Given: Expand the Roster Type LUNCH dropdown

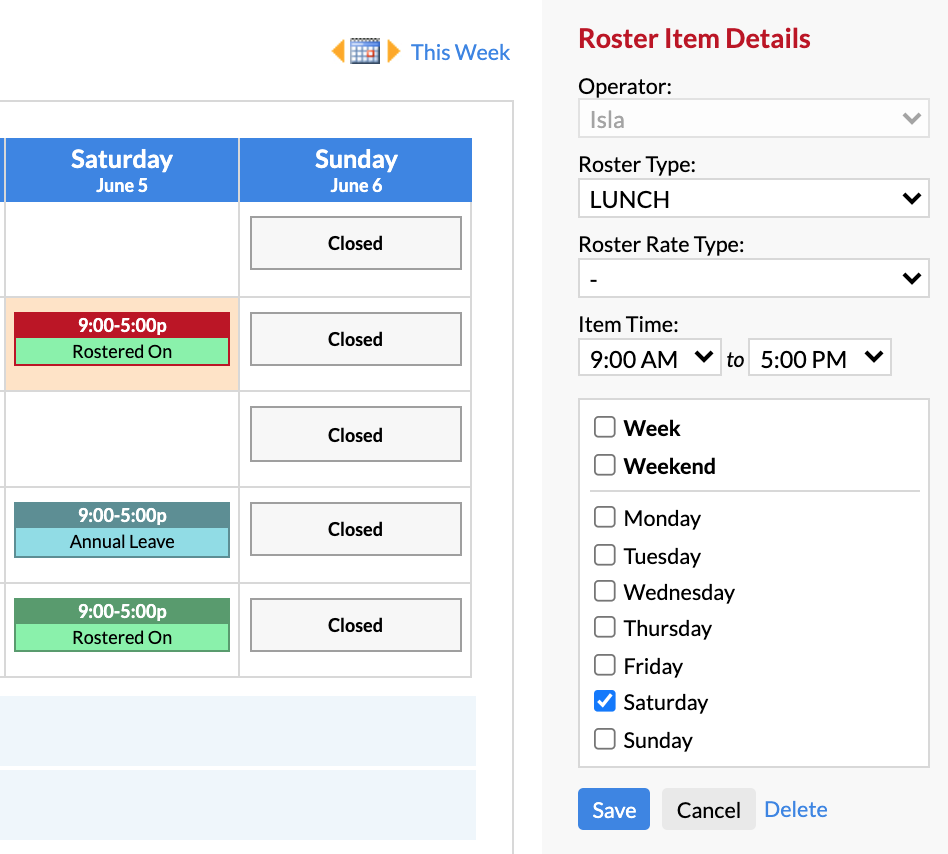Looking at the screenshot, I should [x=753, y=198].
